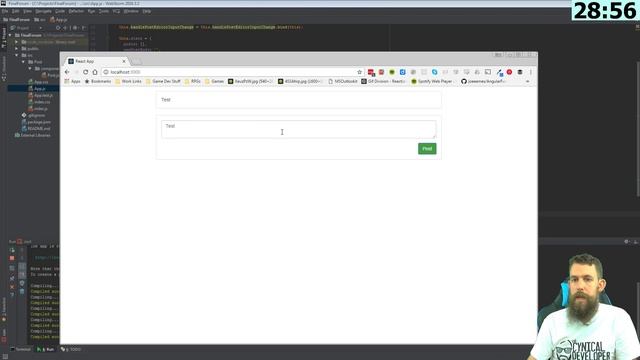This screenshot has height=360, width=640.
Task: Click the project panel settings gear icon
Action: coord(75,28)
